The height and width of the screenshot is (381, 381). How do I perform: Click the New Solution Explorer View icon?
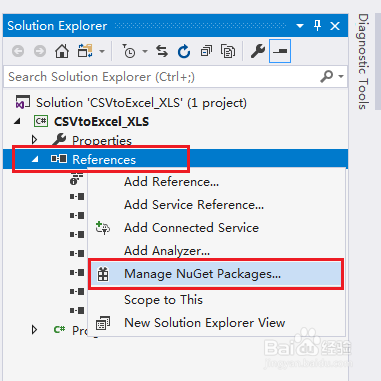click(x=103, y=323)
